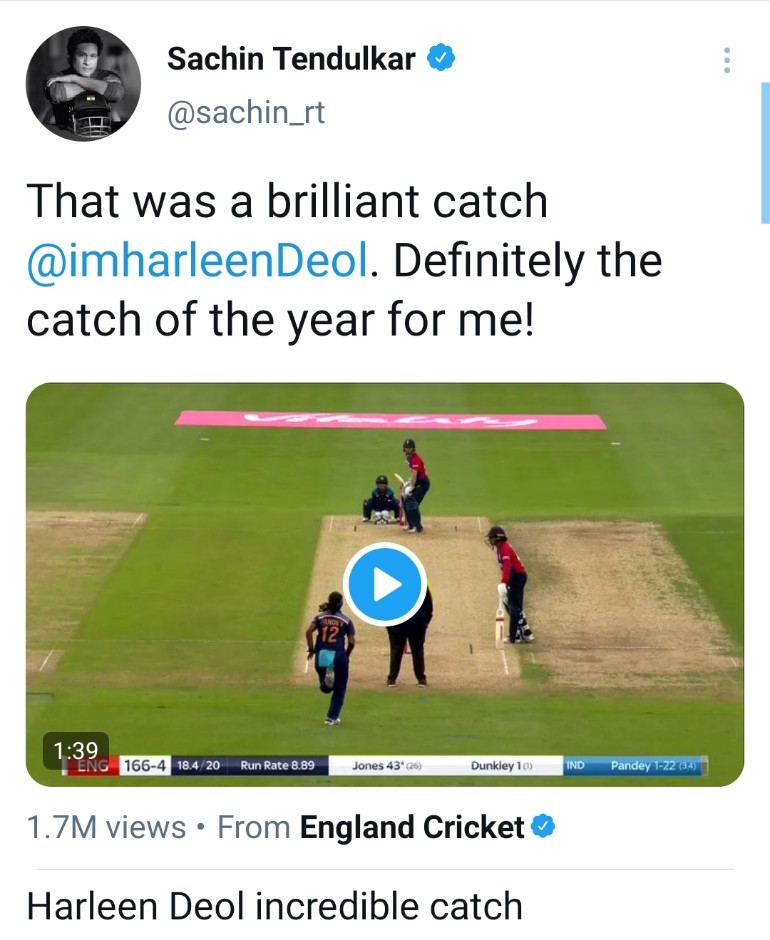Open the England Cricket source account

pos(412,828)
